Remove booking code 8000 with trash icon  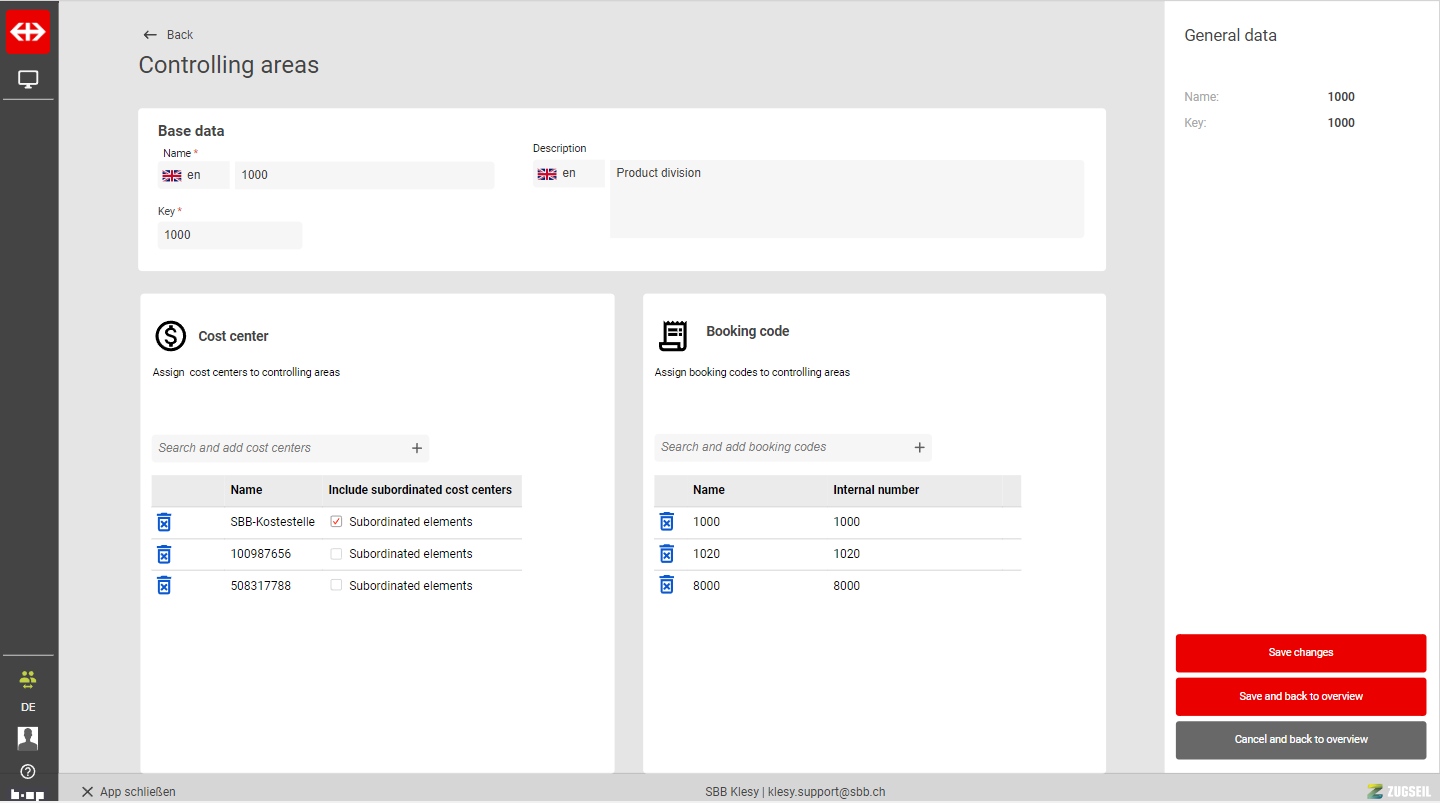pyautogui.click(x=667, y=586)
